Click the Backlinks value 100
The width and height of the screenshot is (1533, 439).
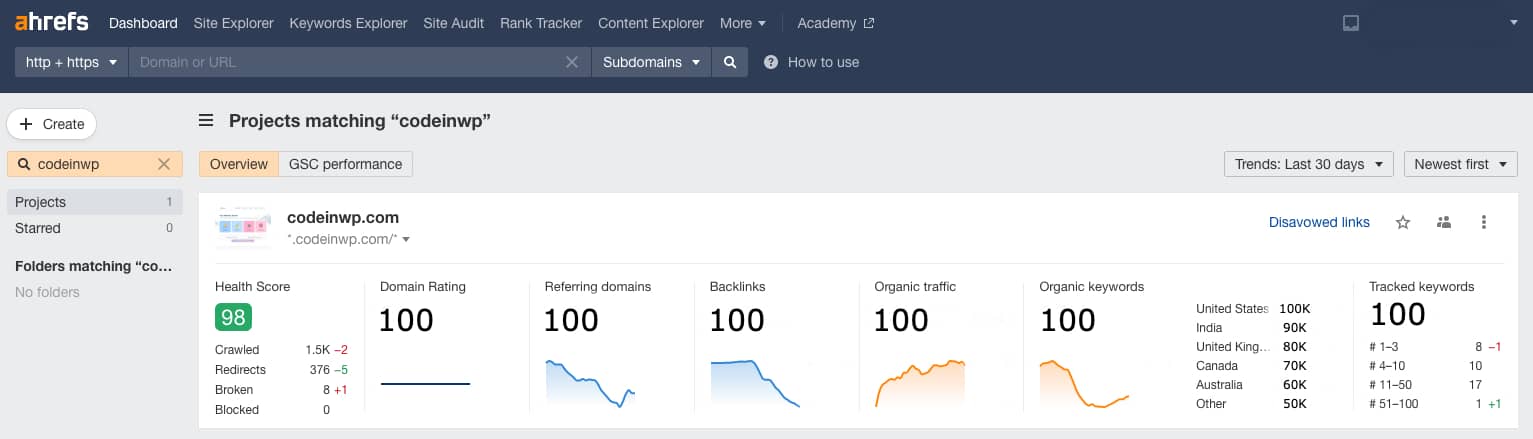tap(737, 320)
